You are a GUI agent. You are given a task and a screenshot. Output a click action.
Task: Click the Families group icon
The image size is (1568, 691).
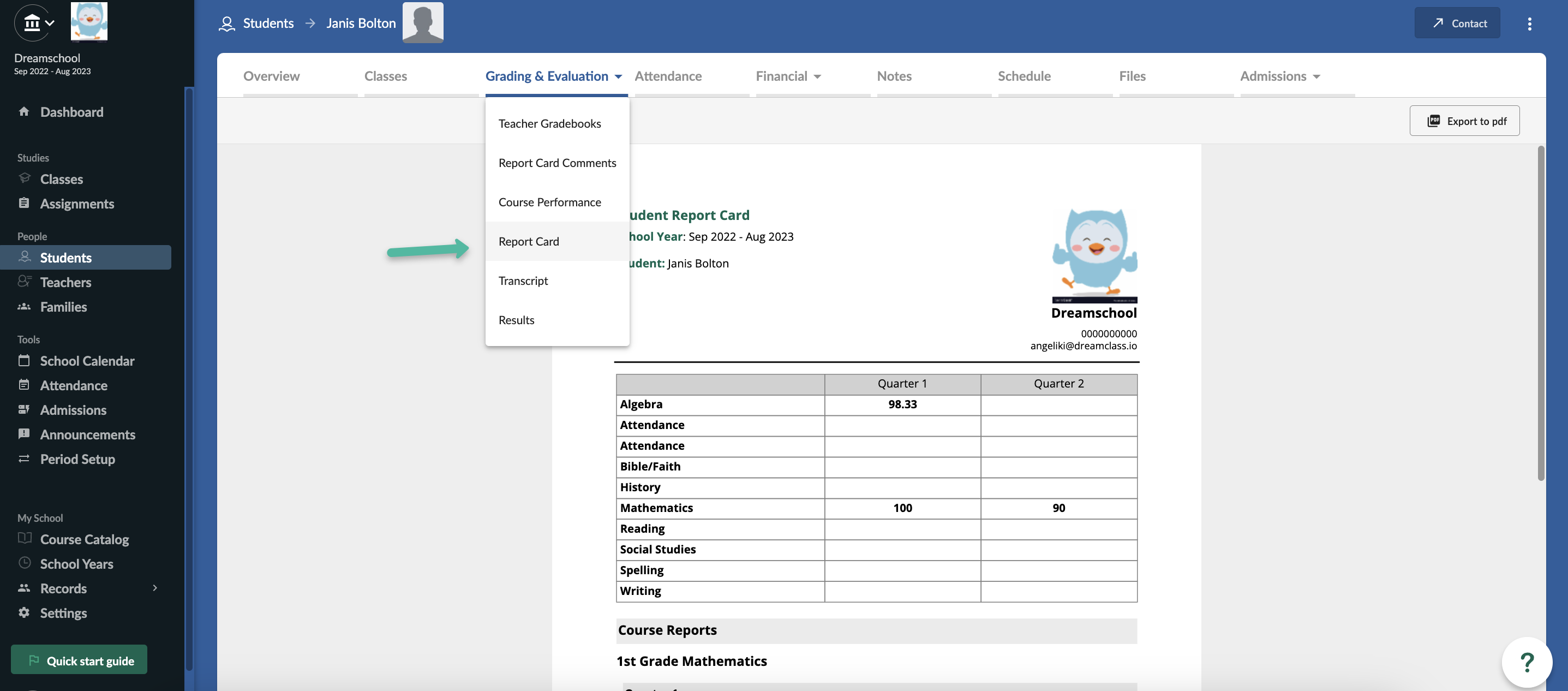click(24, 306)
